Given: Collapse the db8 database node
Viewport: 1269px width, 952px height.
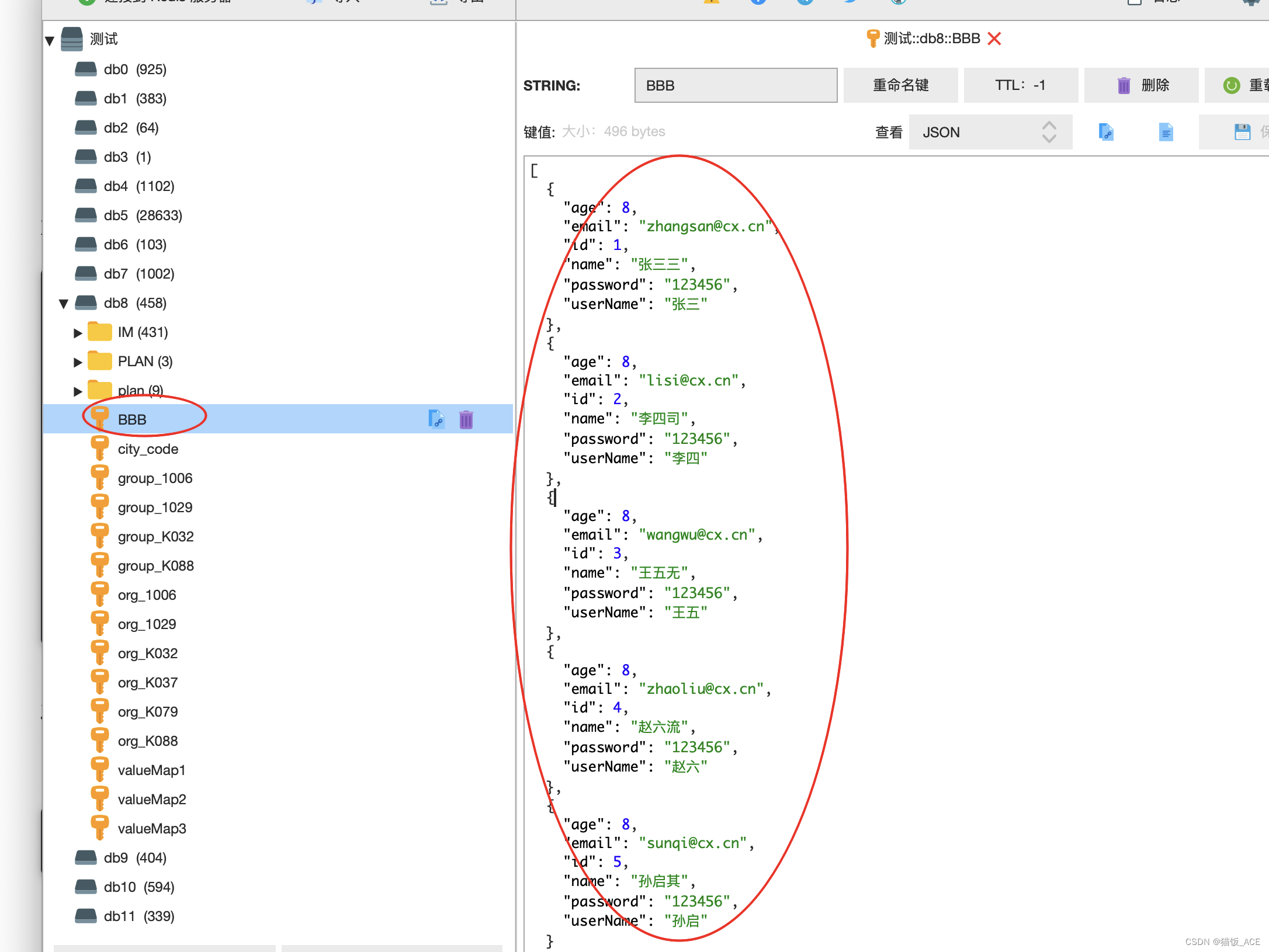Looking at the screenshot, I should point(64,304).
